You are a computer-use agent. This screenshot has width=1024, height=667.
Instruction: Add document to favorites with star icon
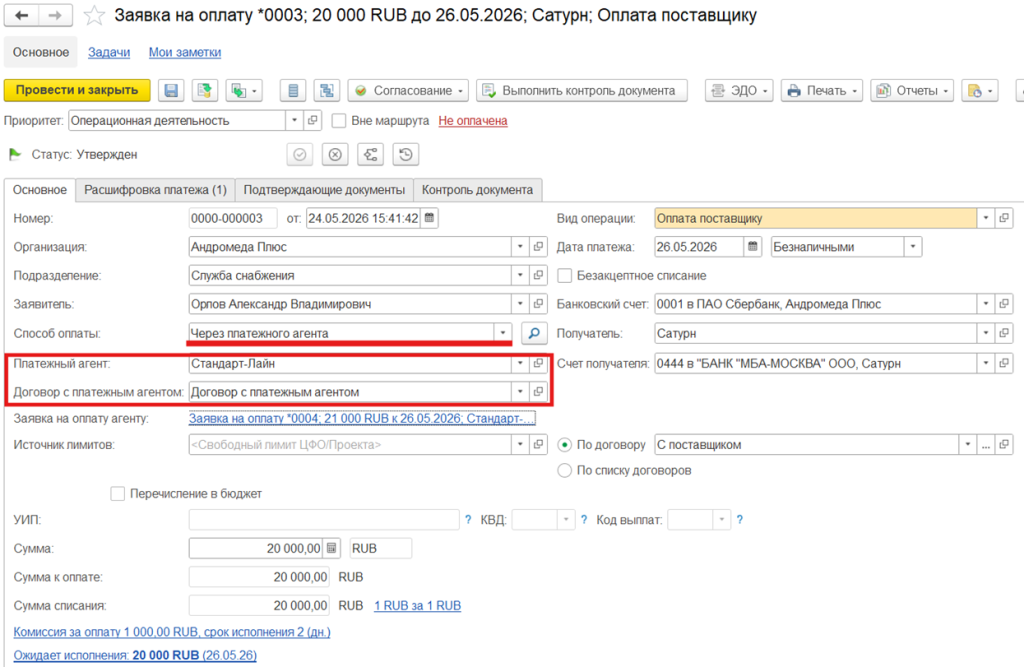pyautogui.click(x=94, y=15)
